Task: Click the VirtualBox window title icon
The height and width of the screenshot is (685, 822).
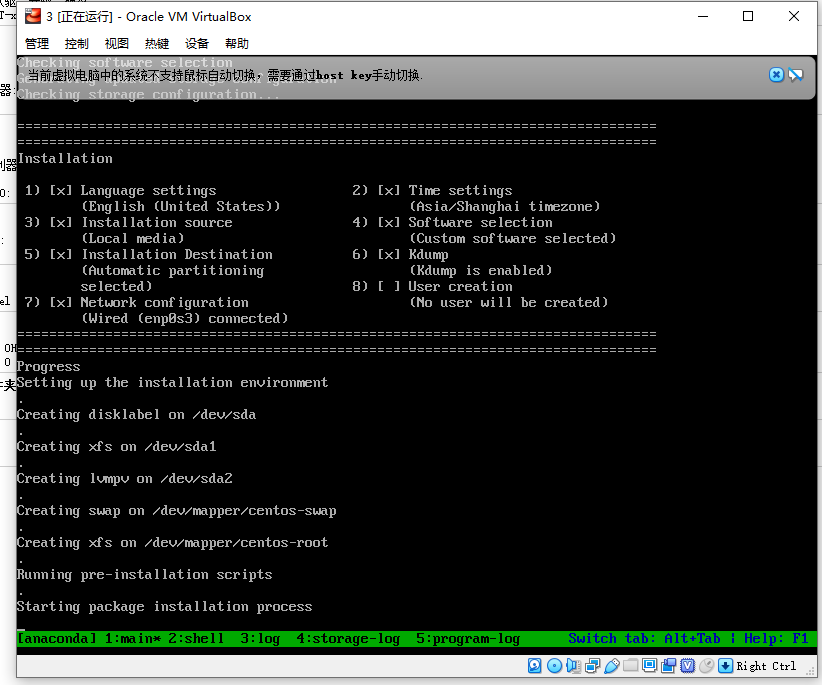Action: click(33, 16)
